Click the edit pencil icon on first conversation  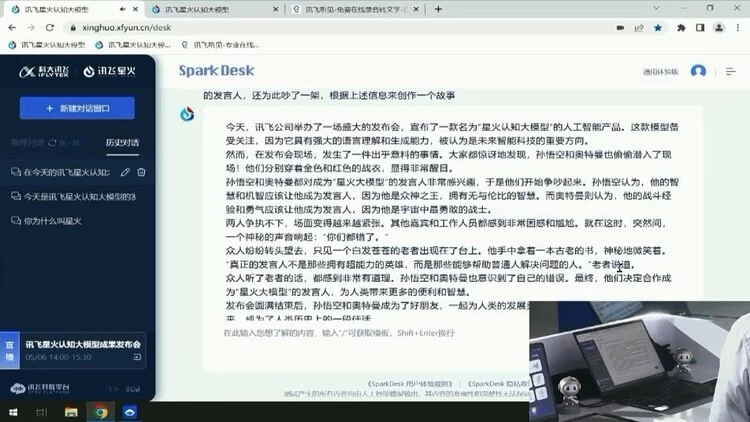click(125, 172)
